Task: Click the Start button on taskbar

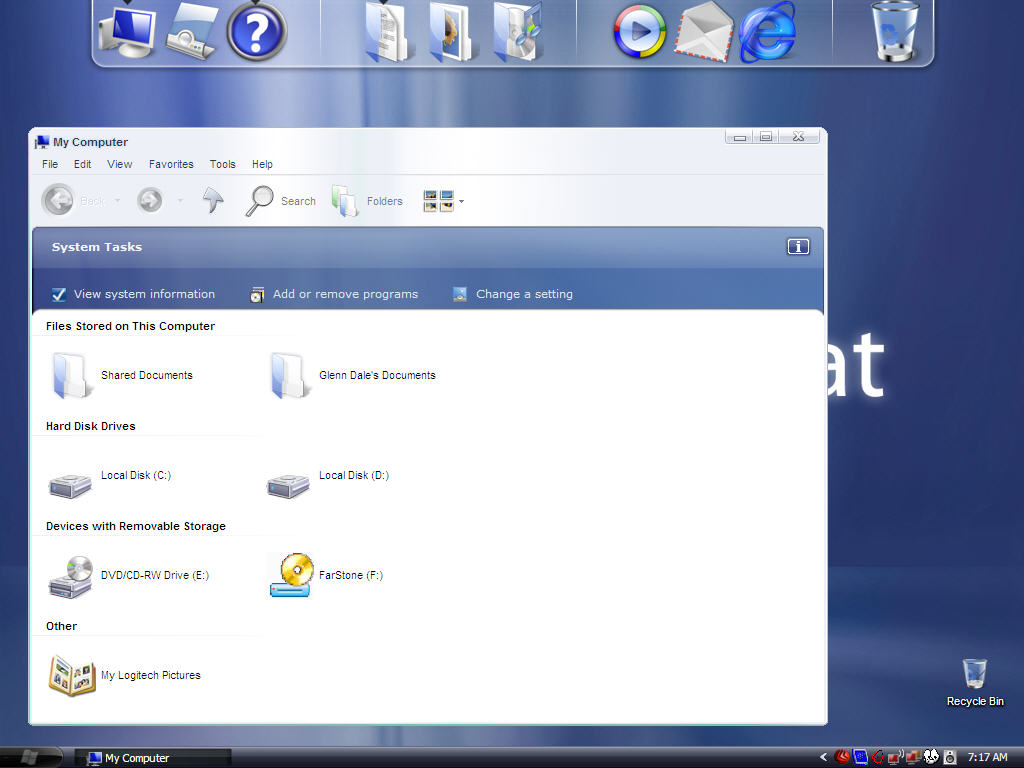Action: 29,757
